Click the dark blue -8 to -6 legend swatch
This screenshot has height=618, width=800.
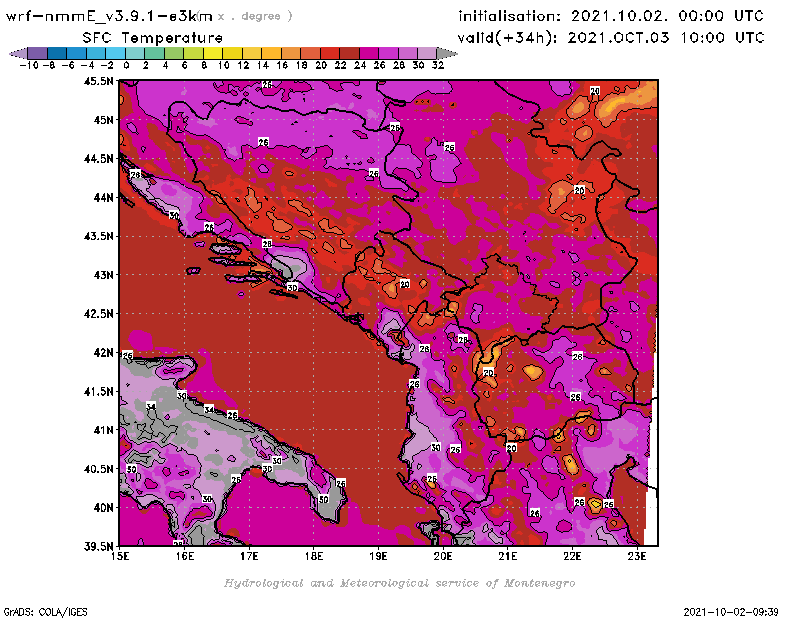click(57, 53)
